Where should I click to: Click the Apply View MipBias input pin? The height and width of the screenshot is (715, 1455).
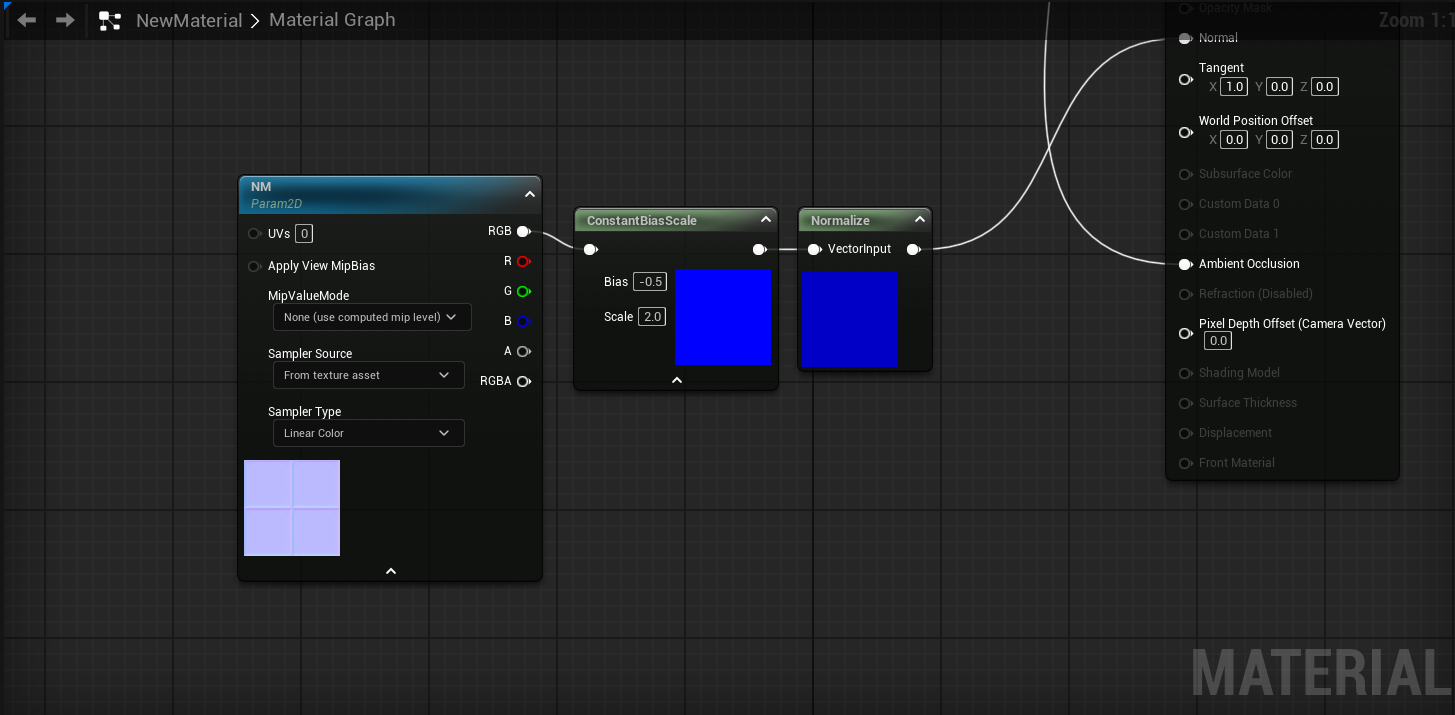(255, 266)
